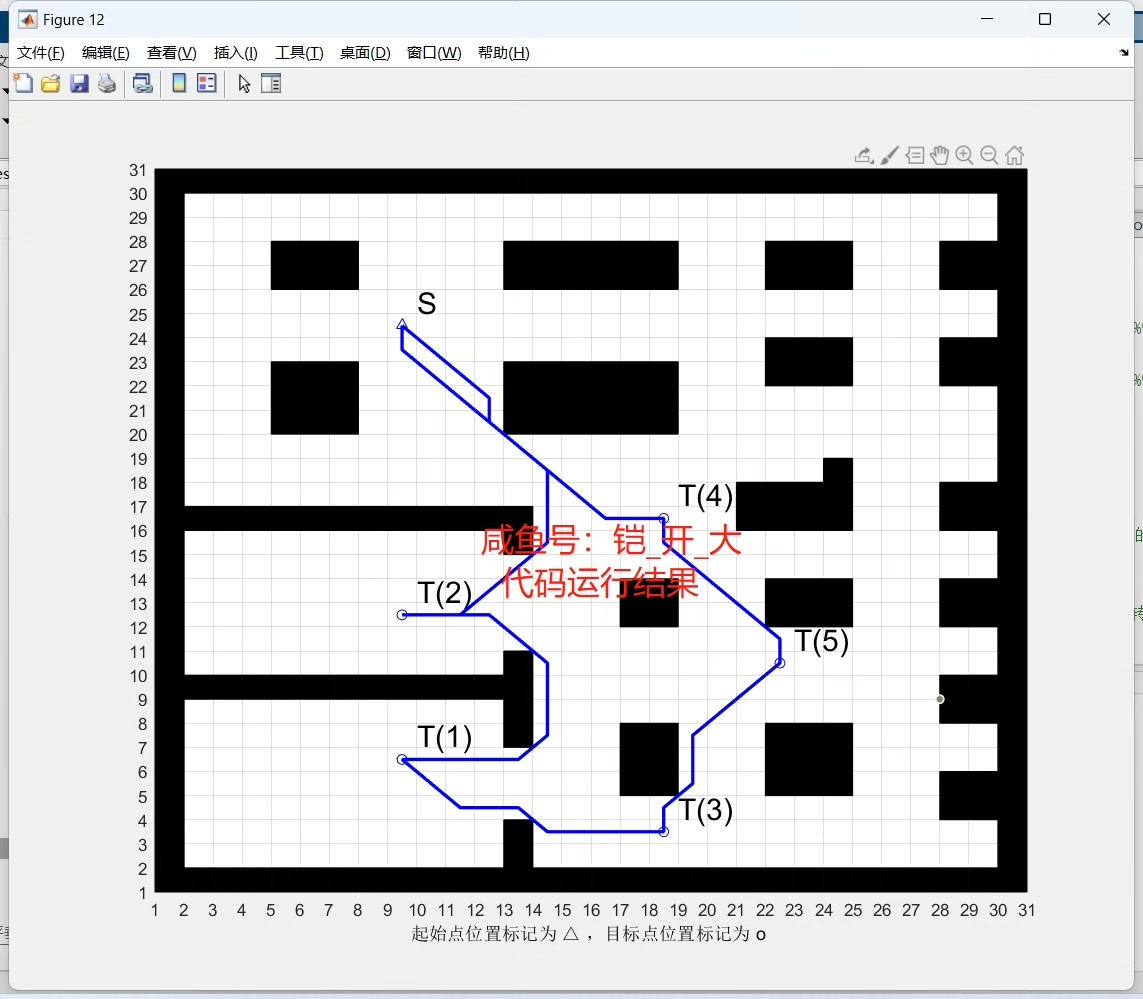Insert a colorbar via toolbar icon
This screenshot has height=999, width=1143.
tap(179, 84)
